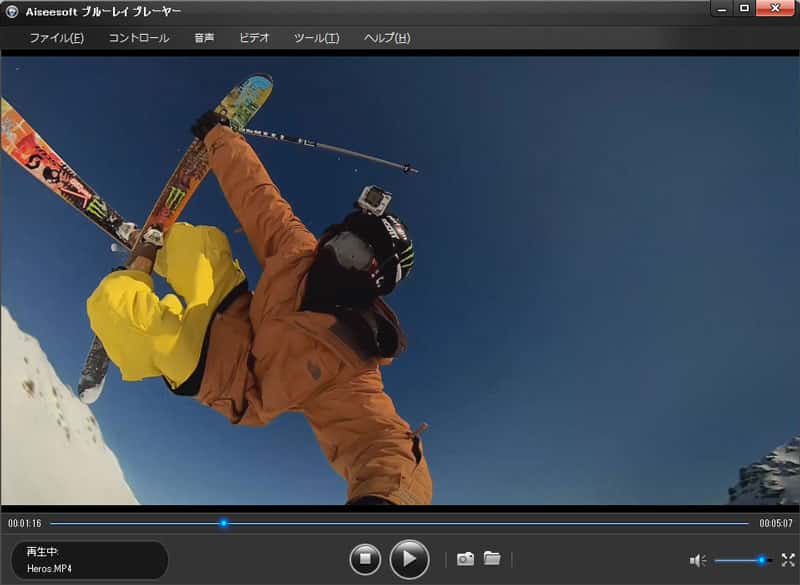Open the ビデオ menu
The image size is (800, 585).
254,38
